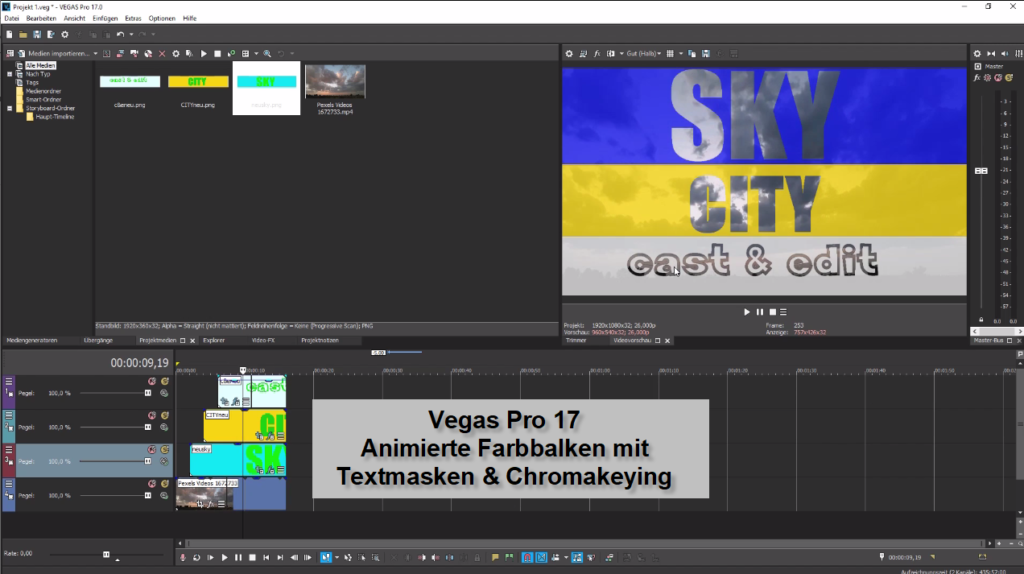Viewport: 1024px width, 574px height.
Task: Save project with the floppy disk icon
Action: click(37, 35)
